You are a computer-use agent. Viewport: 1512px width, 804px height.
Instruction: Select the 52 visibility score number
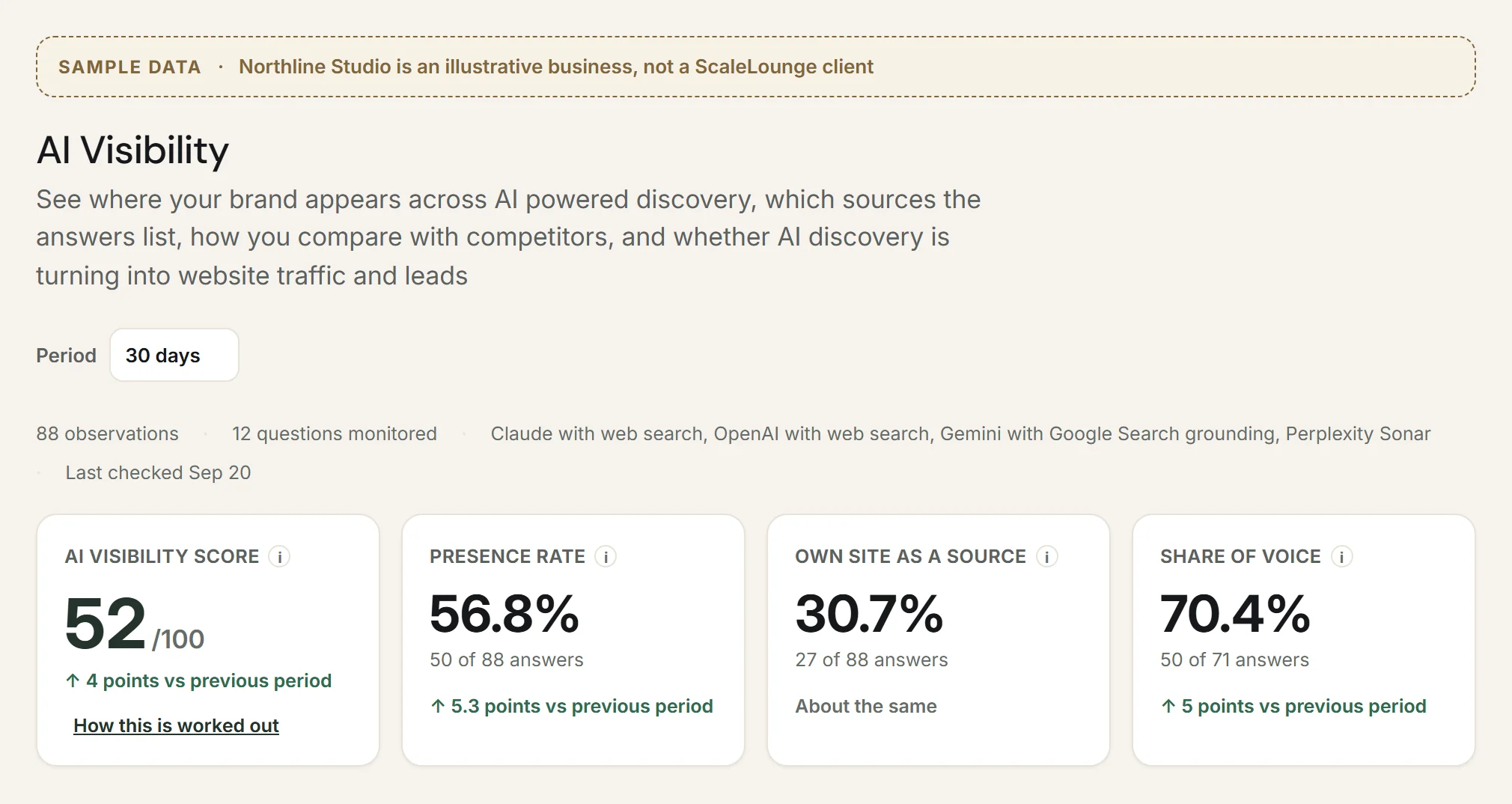point(105,623)
